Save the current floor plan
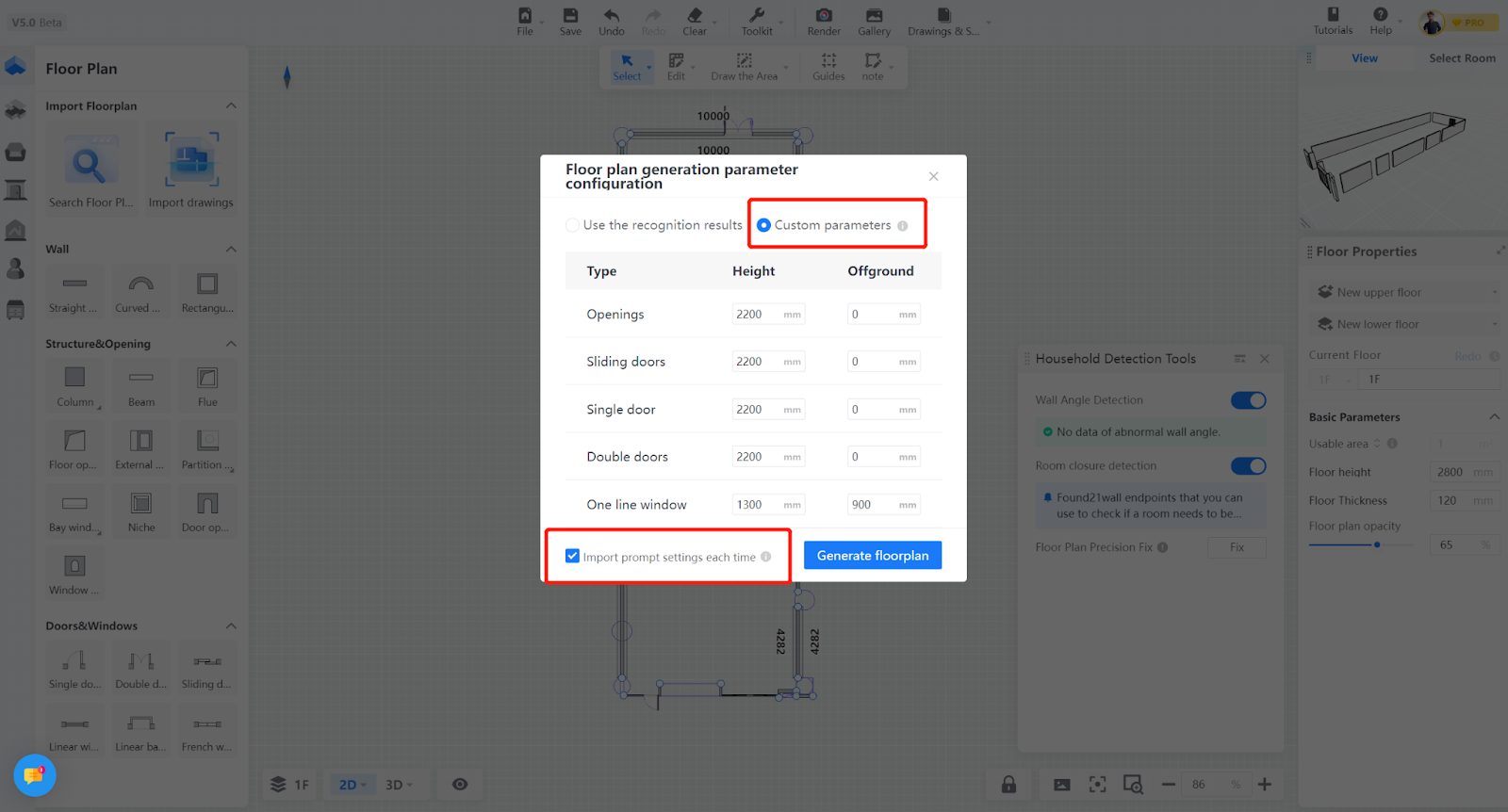The width and height of the screenshot is (1508, 812). pos(570,22)
